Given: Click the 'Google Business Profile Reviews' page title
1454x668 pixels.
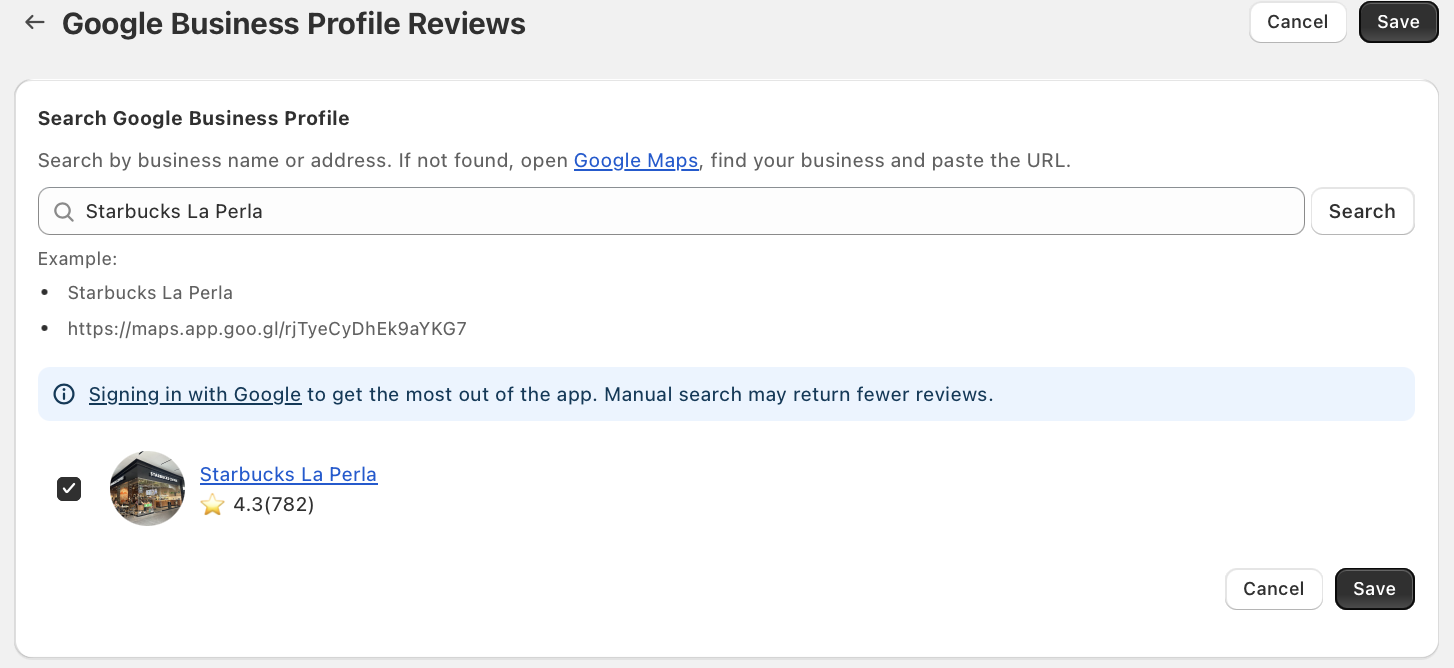Looking at the screenshot, I should (294, 23).
